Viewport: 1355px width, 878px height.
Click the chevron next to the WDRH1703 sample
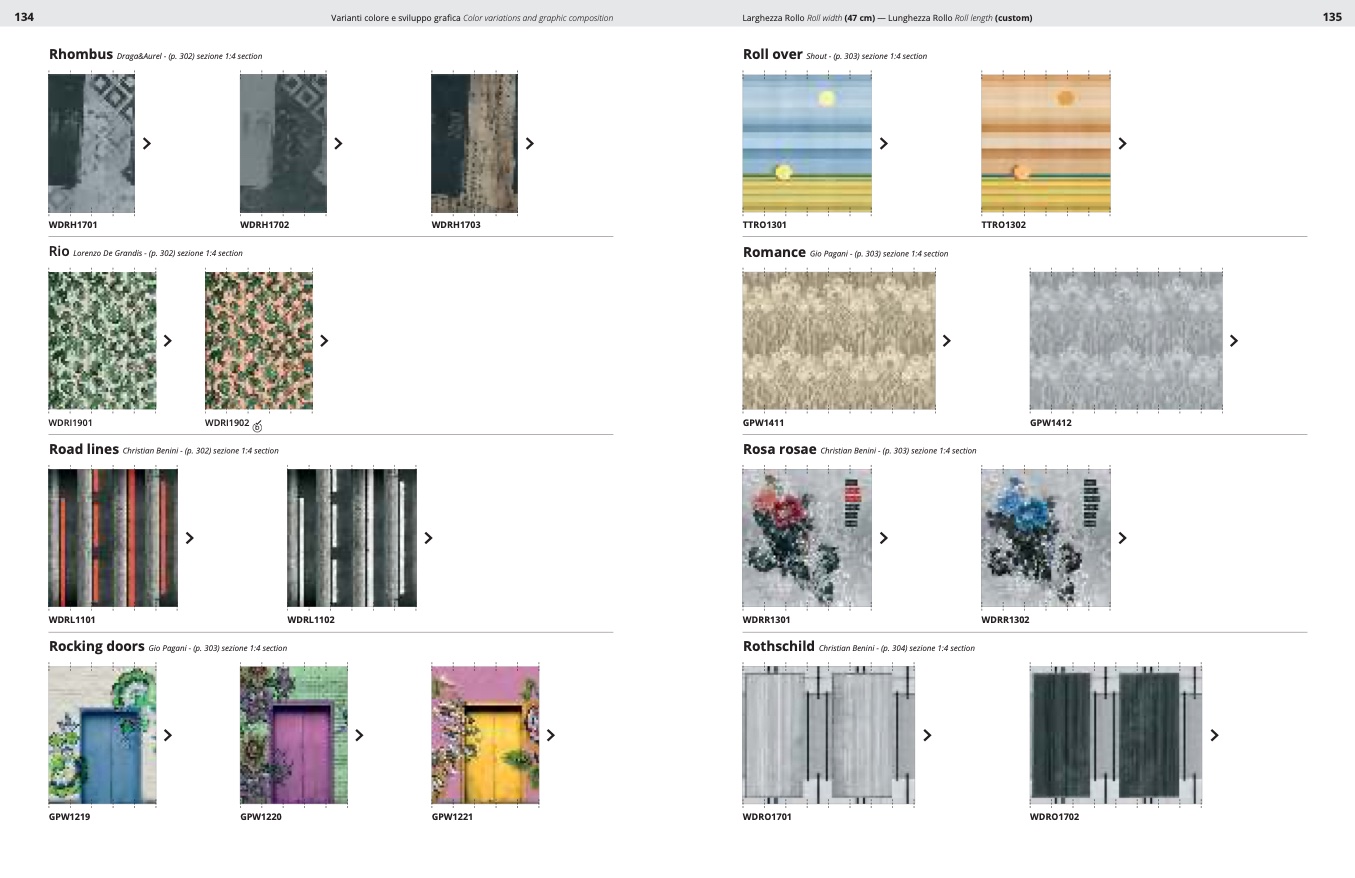pyautogui.click(x=530, y=143)
